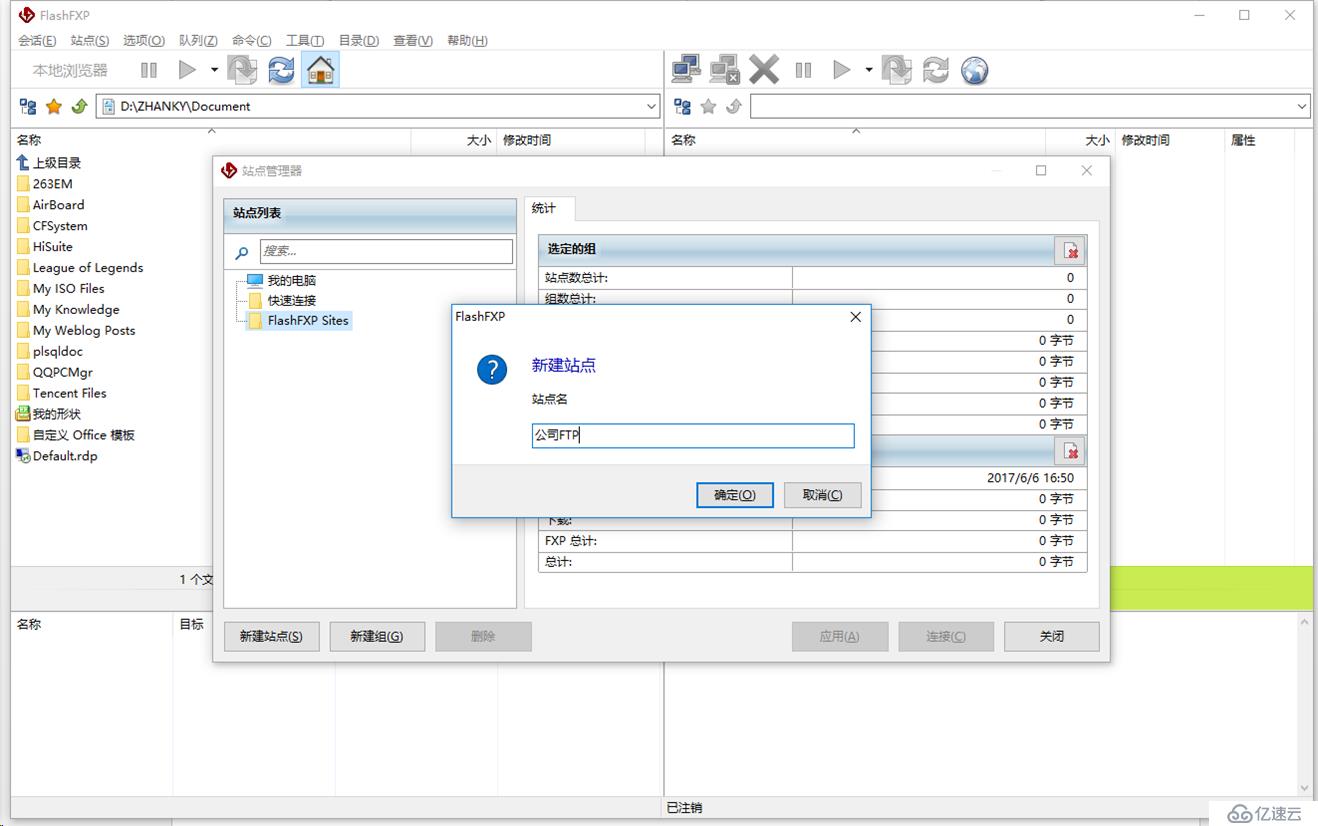
Task: Click the remote pane refresh icon
Action: pyautogui.click(x=935, y=70)
